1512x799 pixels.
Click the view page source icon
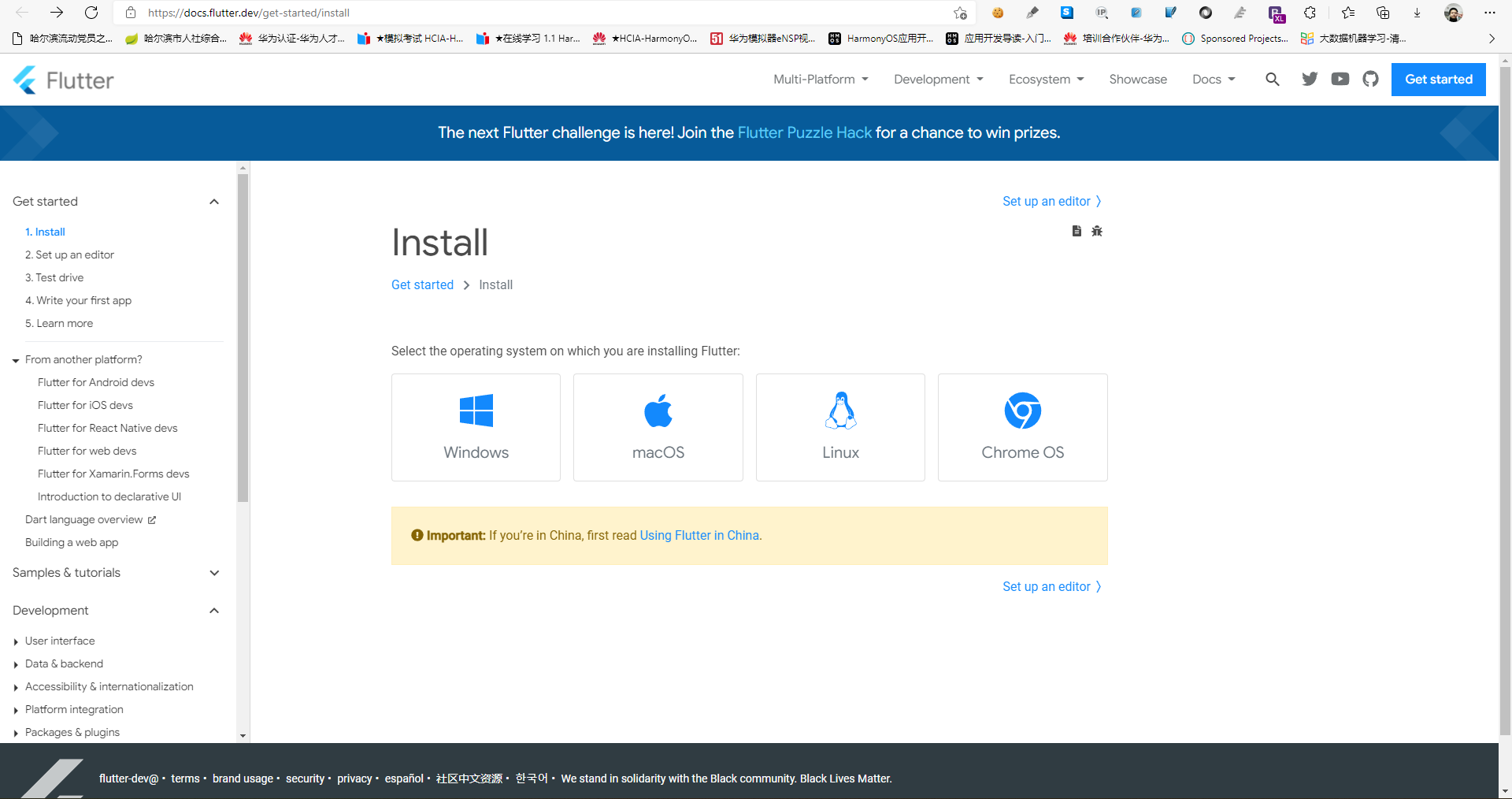tap(1077, 231)
